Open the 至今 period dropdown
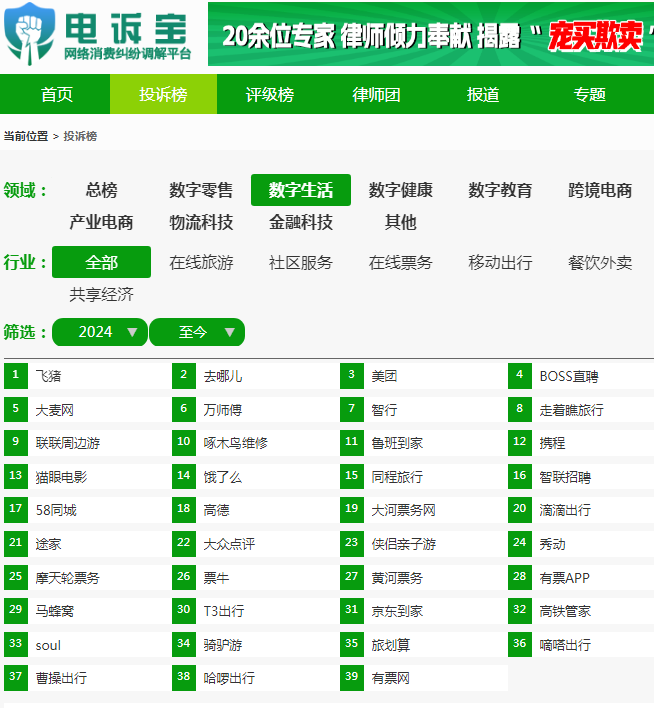The image size is (654, 708). click(197, 332)
